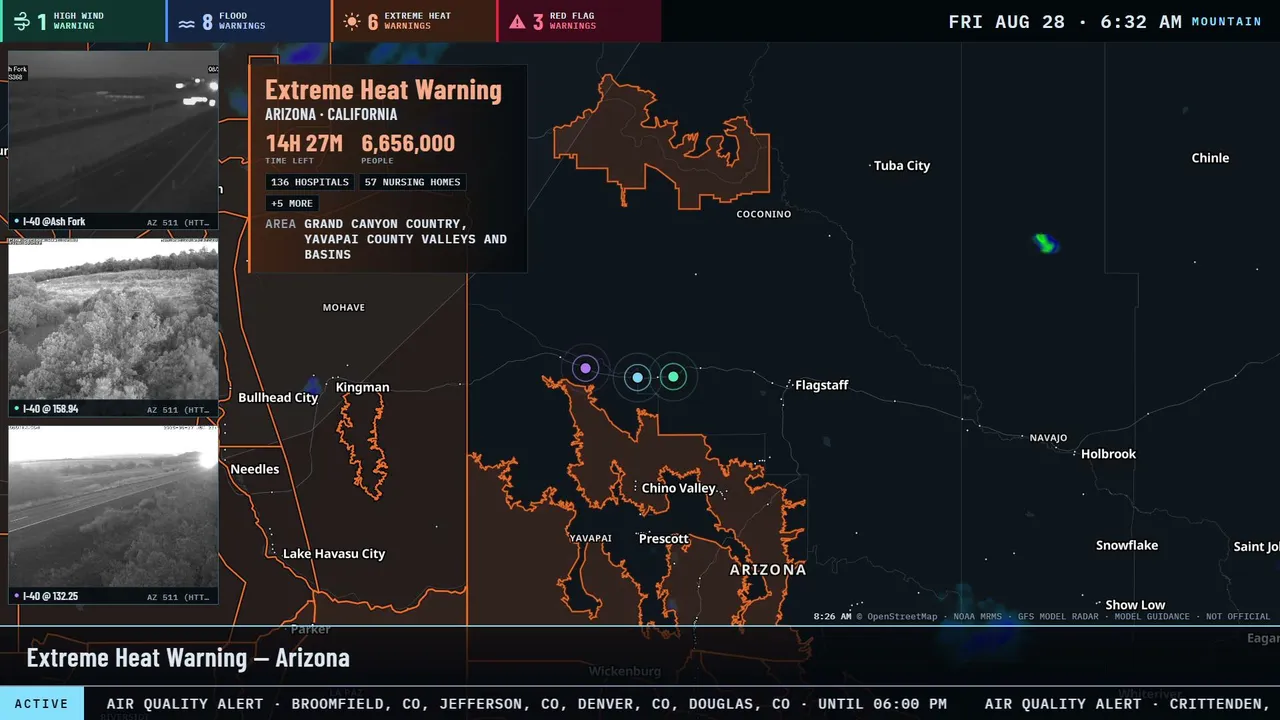Image resolution: width=1280 pixels, height=720 pixels.
Task: Select the Flood Warnings tab
Action: point(249,21)
